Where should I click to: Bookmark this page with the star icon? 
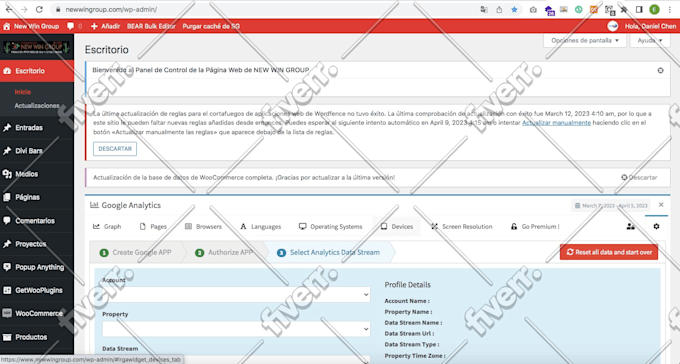[x=514, y=10]
